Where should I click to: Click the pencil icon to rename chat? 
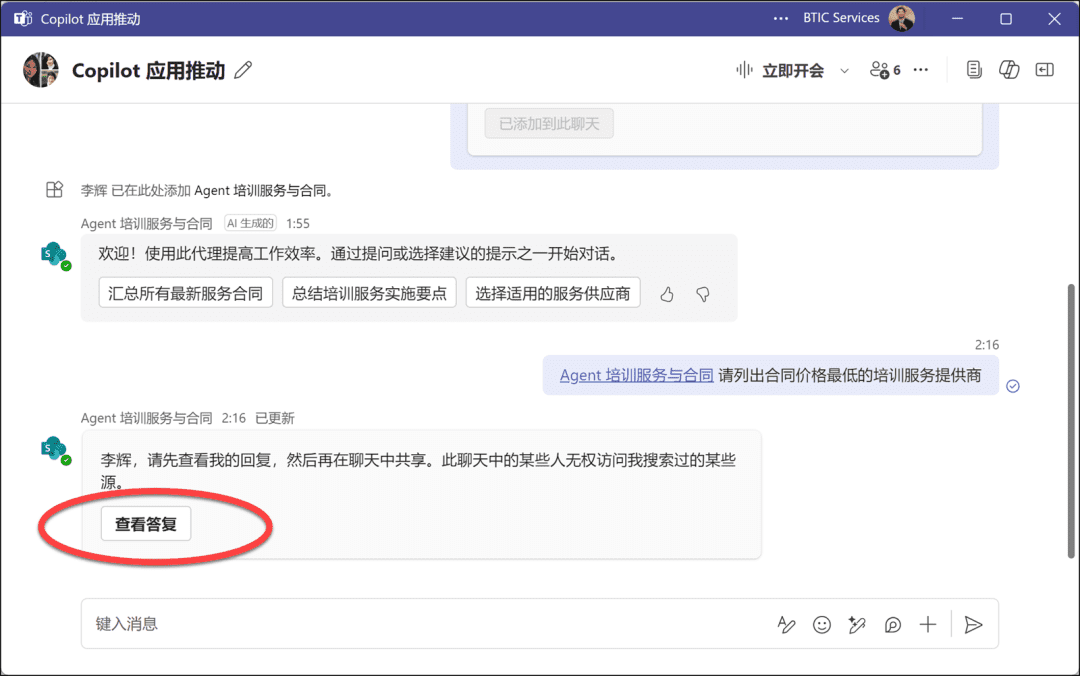[x=243, y=71]
